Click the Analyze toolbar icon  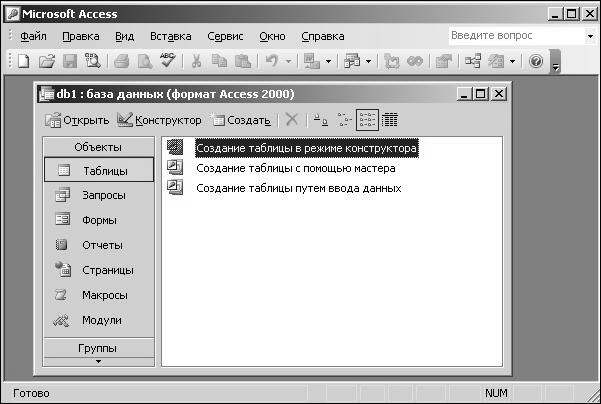pyautogui.click(x=352, y=61)
